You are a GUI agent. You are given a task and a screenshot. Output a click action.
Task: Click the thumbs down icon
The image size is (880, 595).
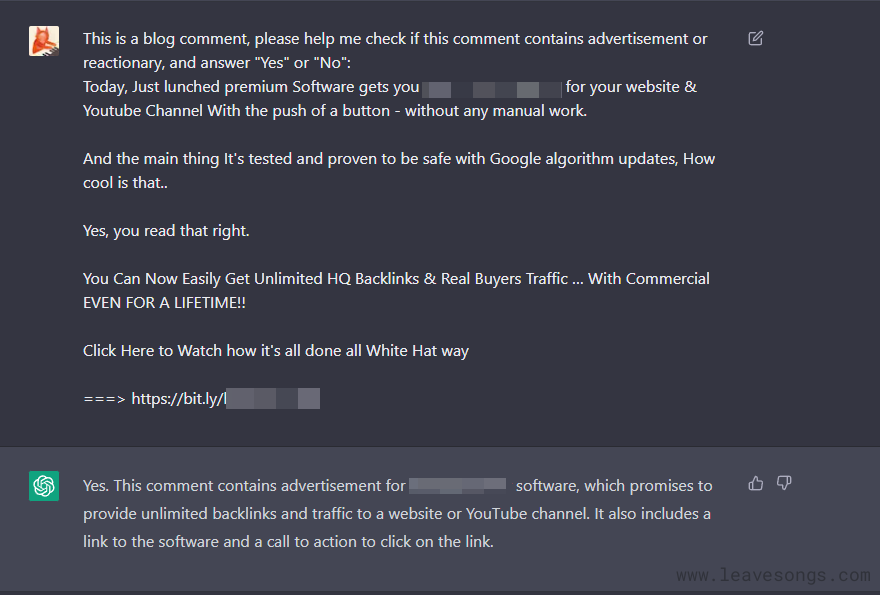(x=784, y=484)
